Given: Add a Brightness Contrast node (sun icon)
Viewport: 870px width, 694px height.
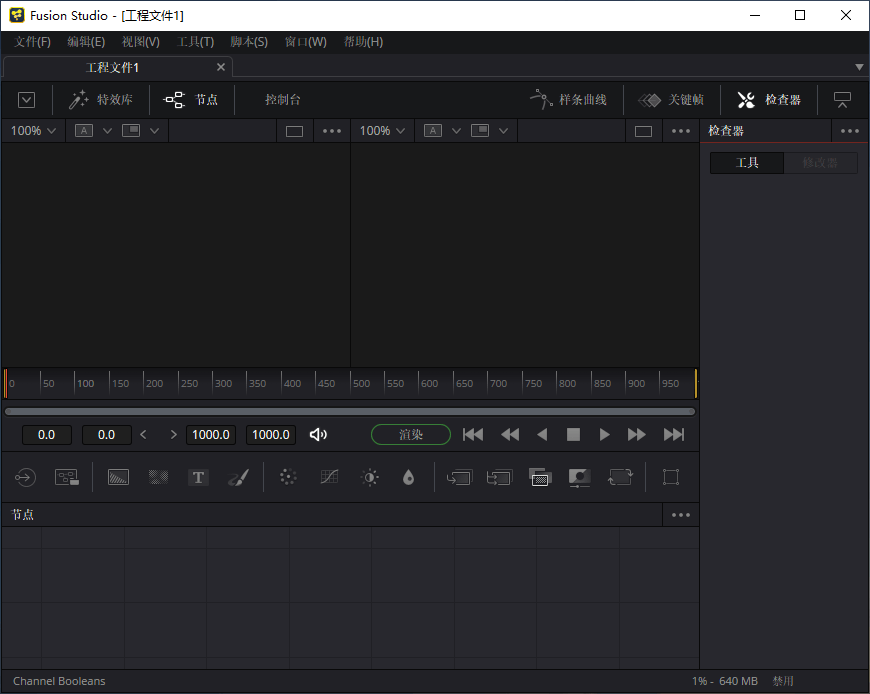Looking at the screenshot, I should pyautogui.click(x=370, y=477).
